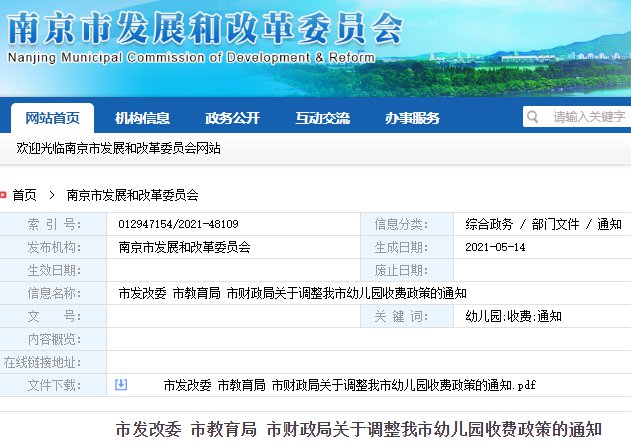Click the 2021-05-14 creation date value
This screenshot has width=631, height=444.
pyautogui.click(x=495, y=247)
